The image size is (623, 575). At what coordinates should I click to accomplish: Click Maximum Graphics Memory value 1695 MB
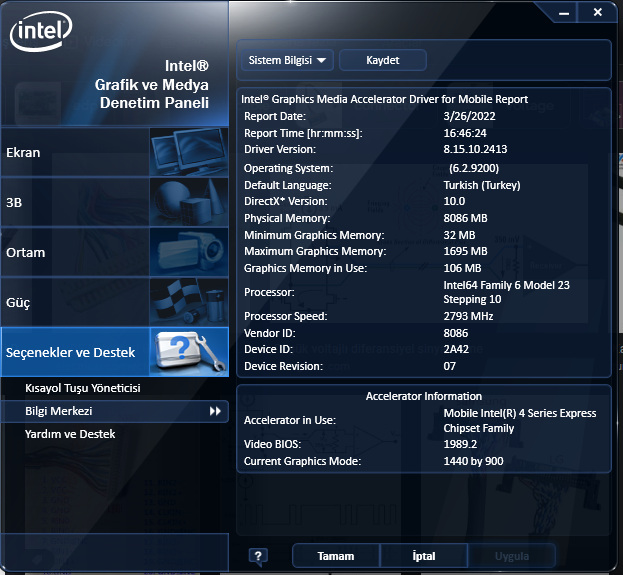pos(465,251)
